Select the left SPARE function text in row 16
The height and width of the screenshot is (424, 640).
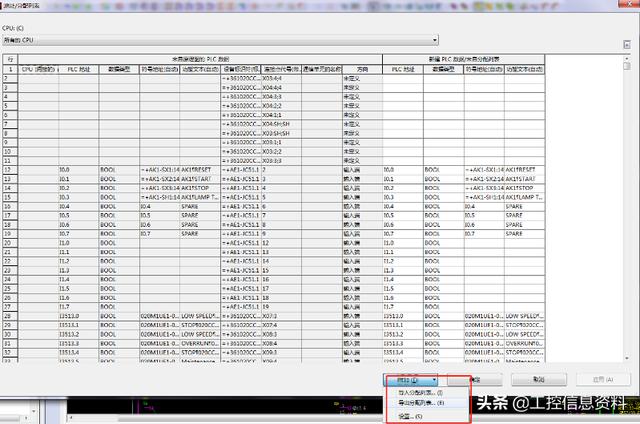[200, 206]
